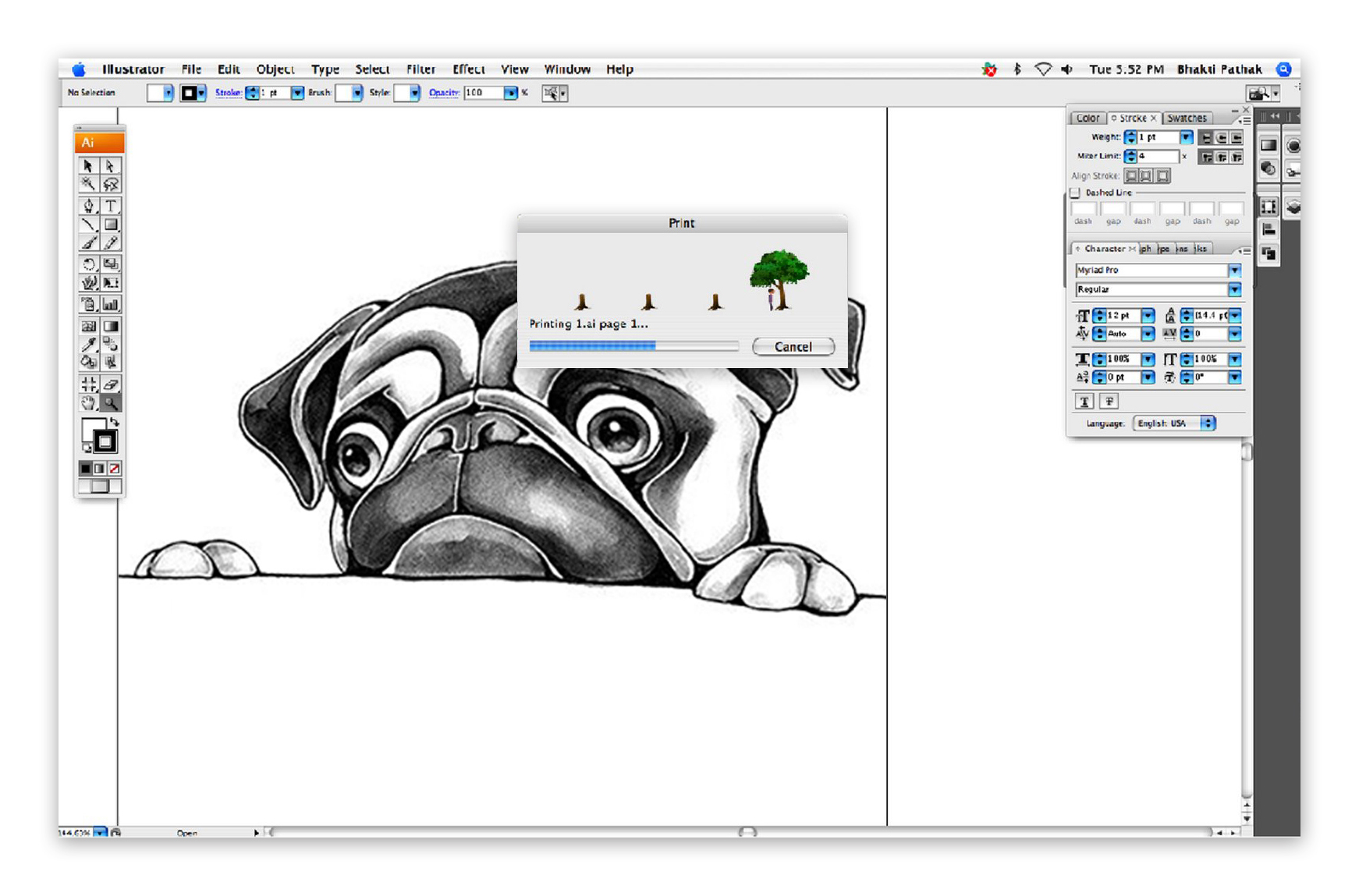
Task: Open the Language English: USA dropdown
Action: (x=1174, y=423)
